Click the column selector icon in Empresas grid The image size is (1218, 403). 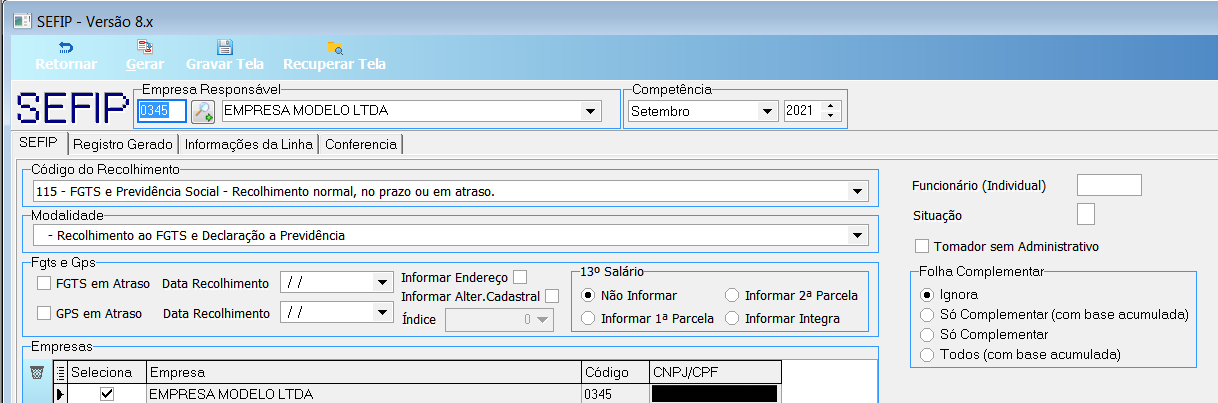click(59, 373)
